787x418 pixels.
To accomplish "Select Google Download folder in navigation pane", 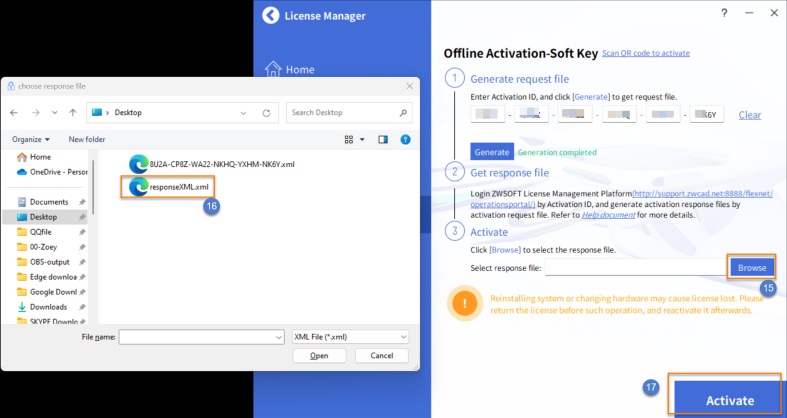I will pos(47,292).
